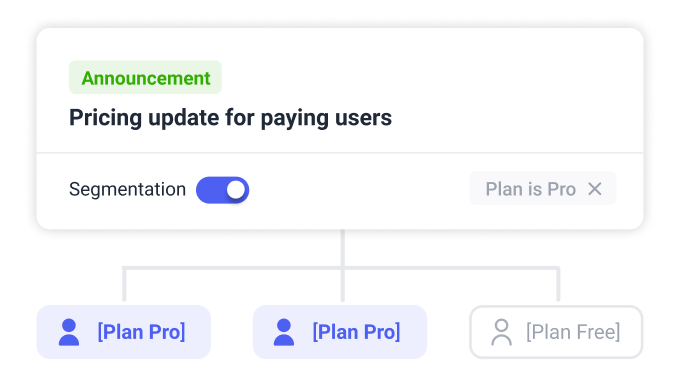Click the first Plan Pro user icon

(69, 332)
